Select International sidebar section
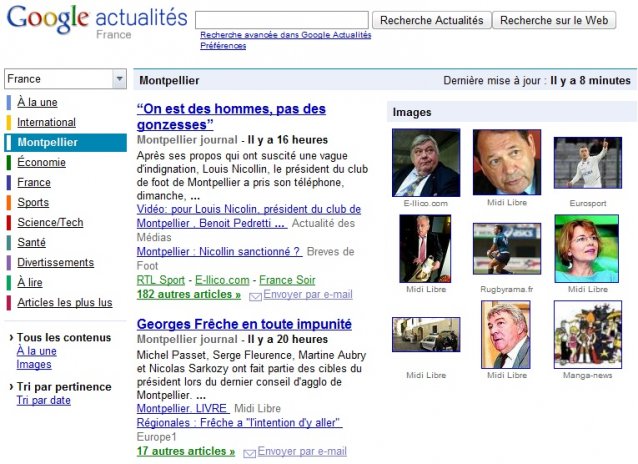Viewport: 638px width, 464px height. 46,122
